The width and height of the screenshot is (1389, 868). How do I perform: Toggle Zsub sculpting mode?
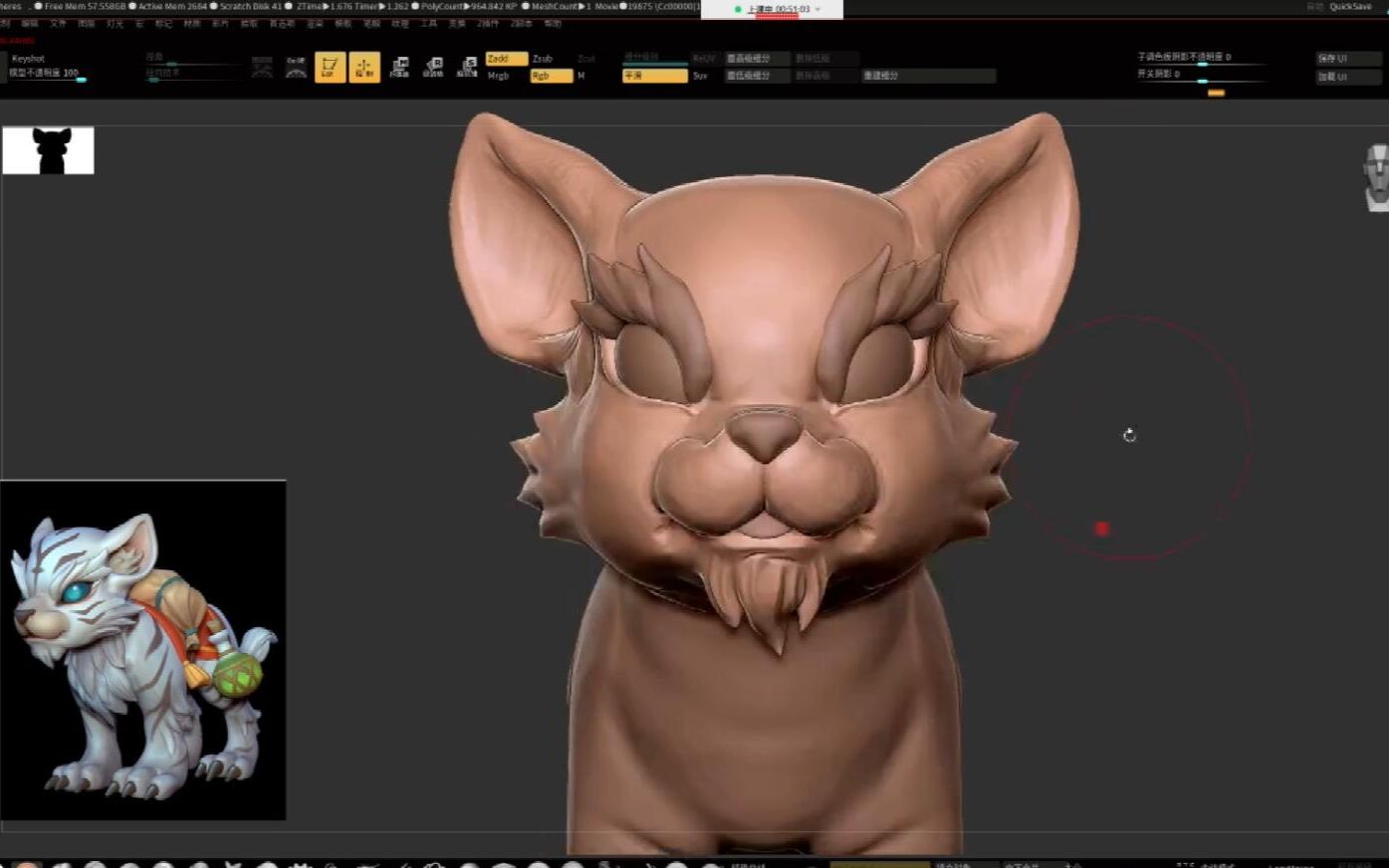[x=543, y=59]
